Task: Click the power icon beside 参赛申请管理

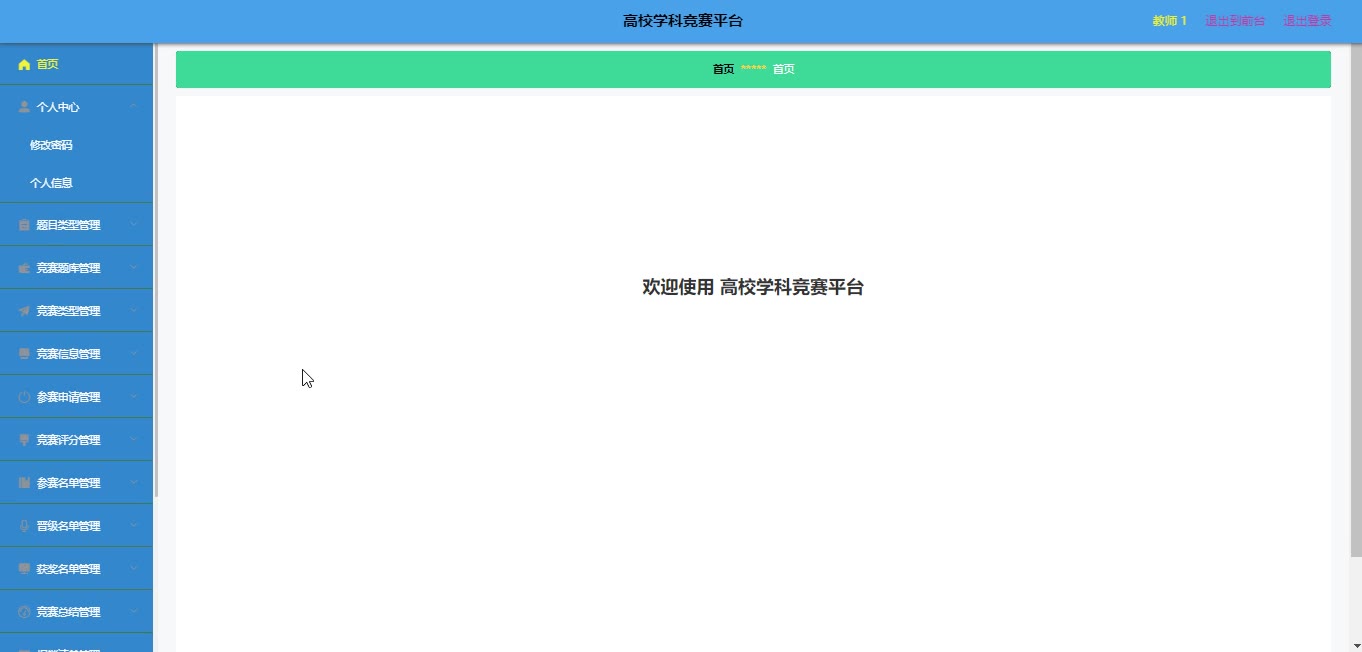Action: [24, 397]
